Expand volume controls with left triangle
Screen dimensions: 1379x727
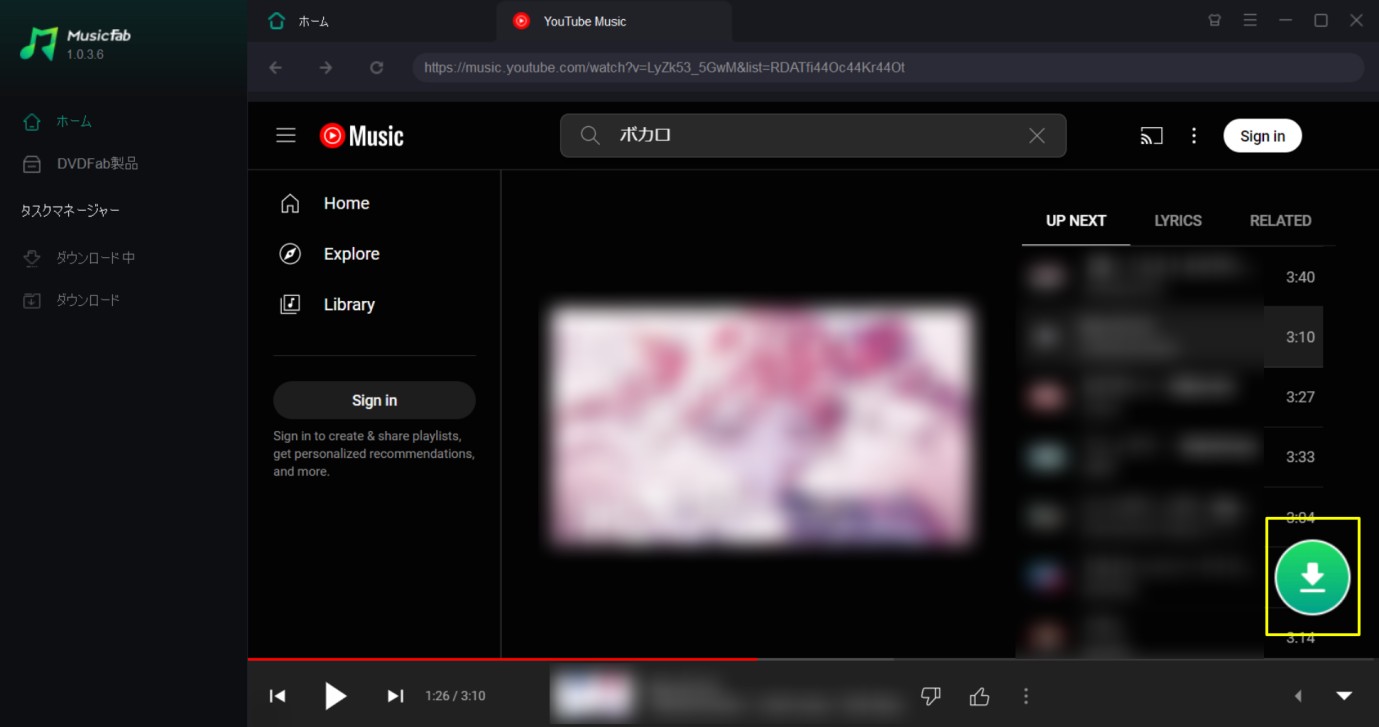coord(1298,696)
